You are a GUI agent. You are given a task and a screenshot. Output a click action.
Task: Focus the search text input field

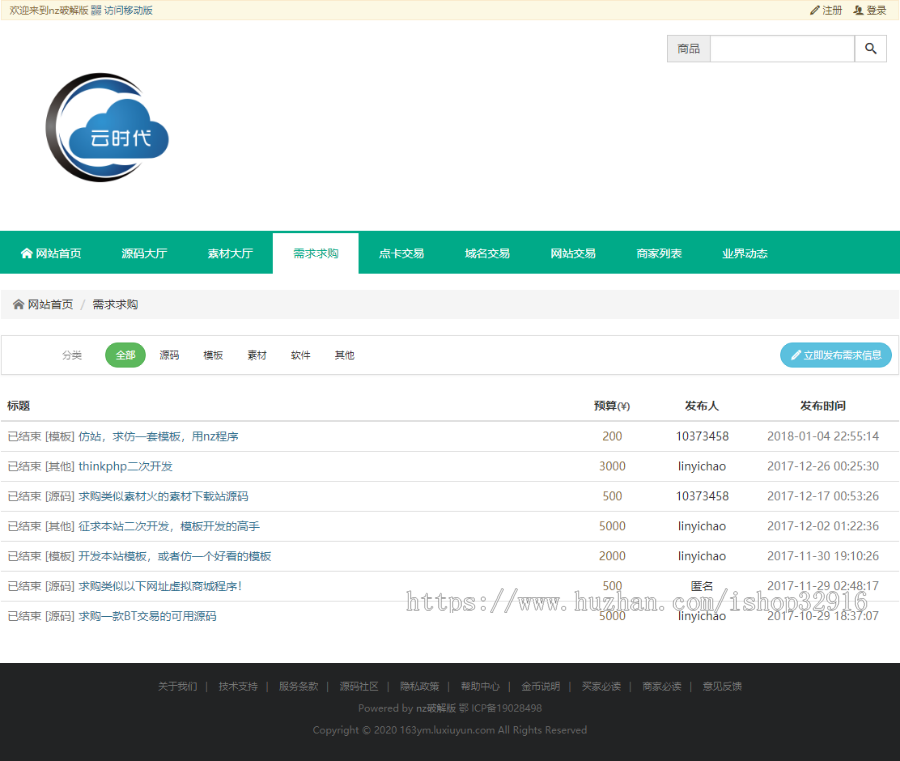[782, 49]
